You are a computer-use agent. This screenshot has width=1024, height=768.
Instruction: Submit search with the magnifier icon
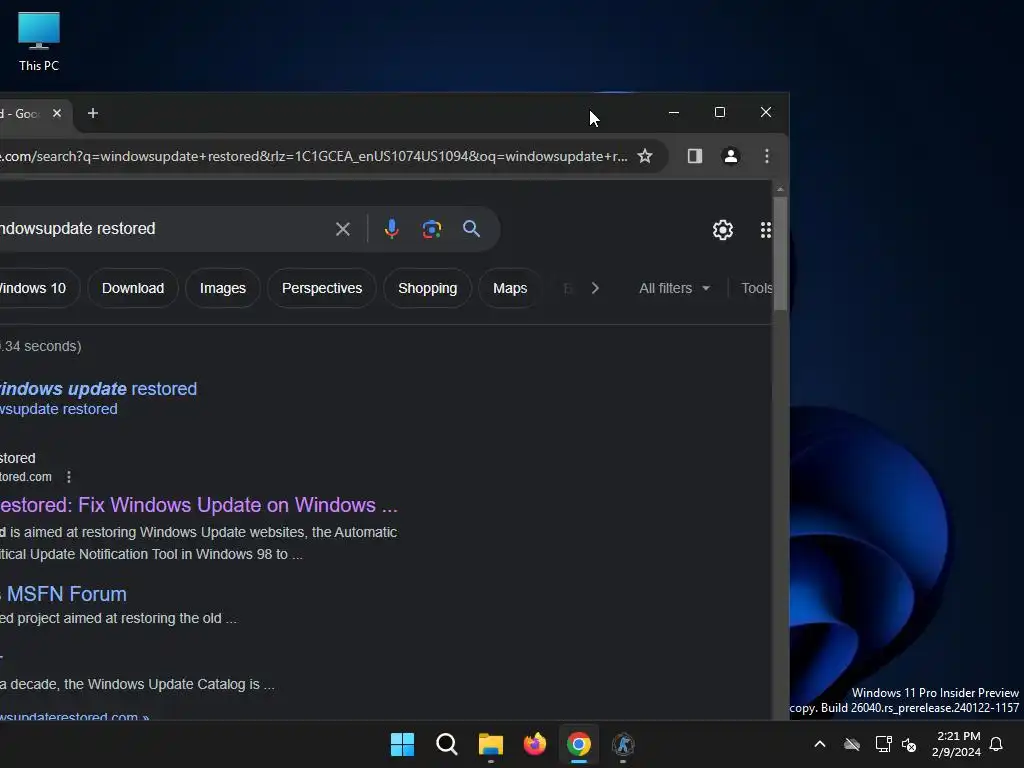pyautogui.click(x=472, y=229)
